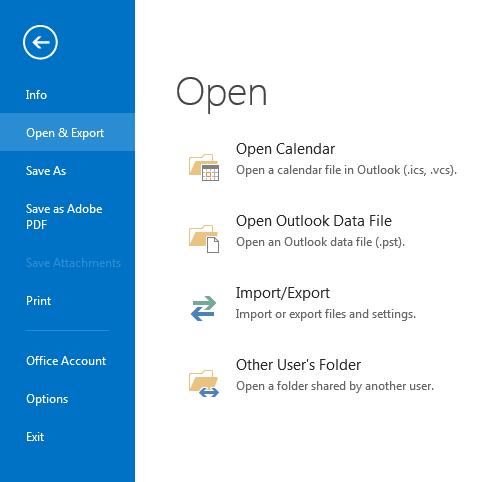484x482 pixels.
Task: Click description 'Open a folder shared by another user.'
Action: pos(335,386)
